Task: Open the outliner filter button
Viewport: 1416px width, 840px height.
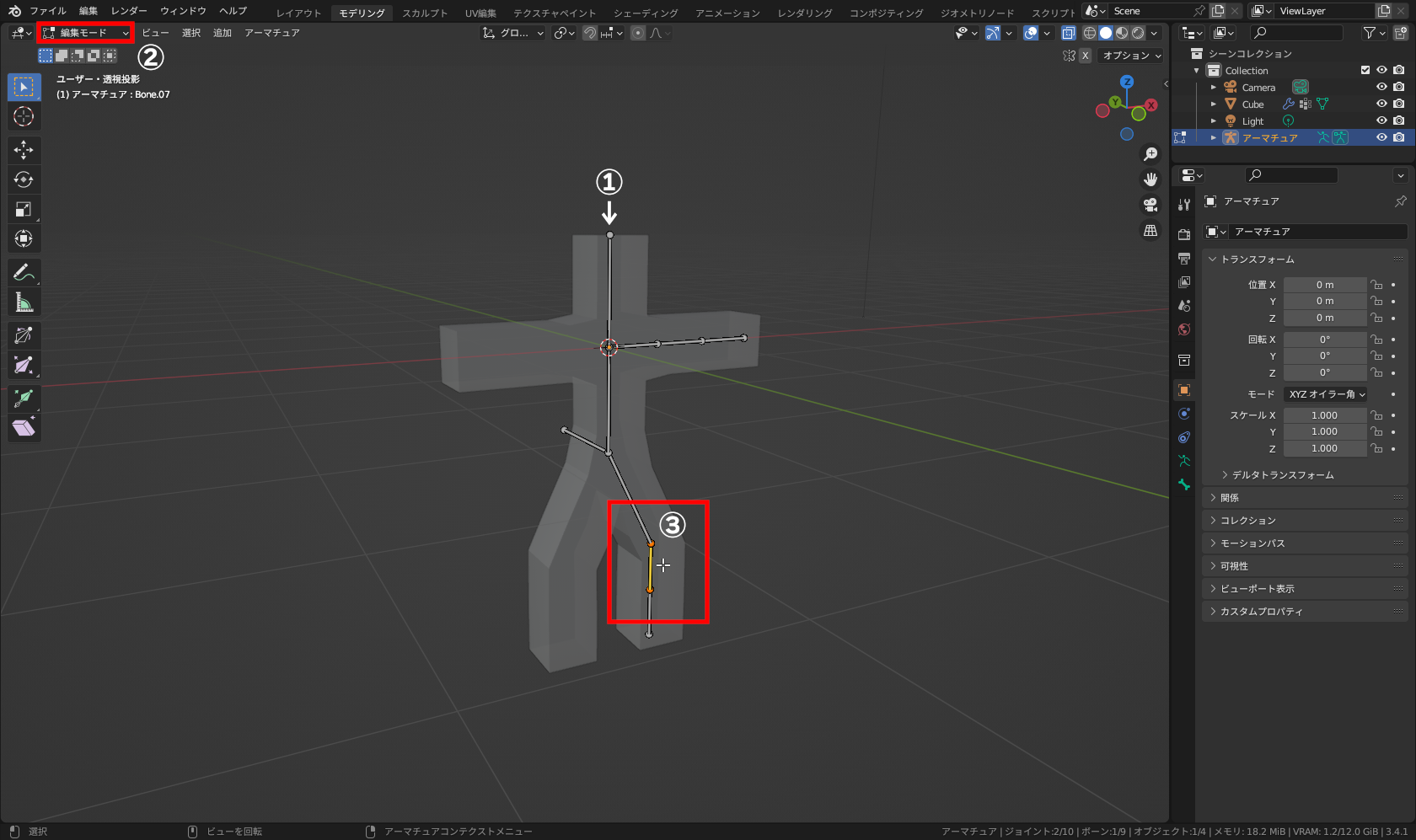Action: pos(1374,33)
